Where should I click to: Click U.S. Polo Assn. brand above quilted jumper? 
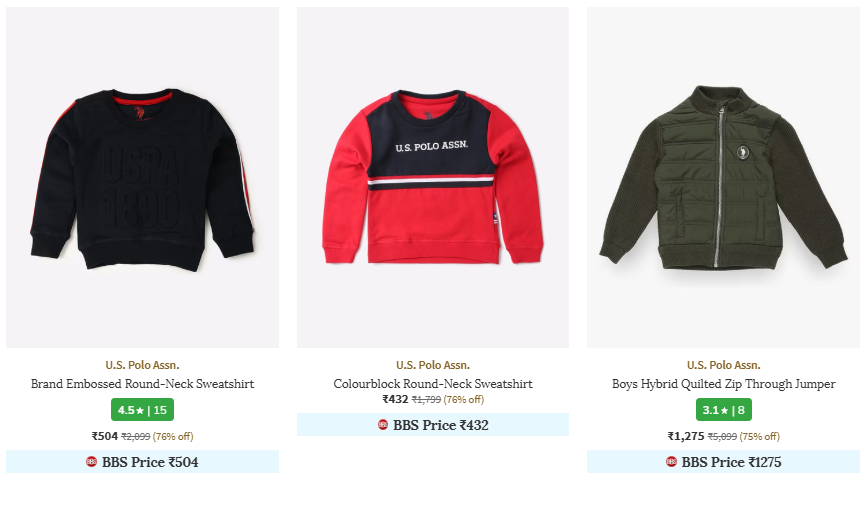coord(723,365)
